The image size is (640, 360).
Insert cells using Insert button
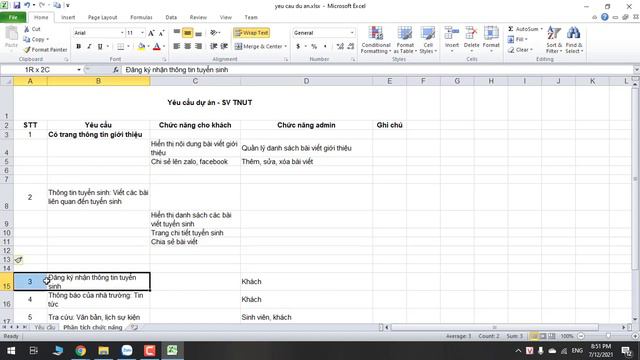tap(452, 39)
